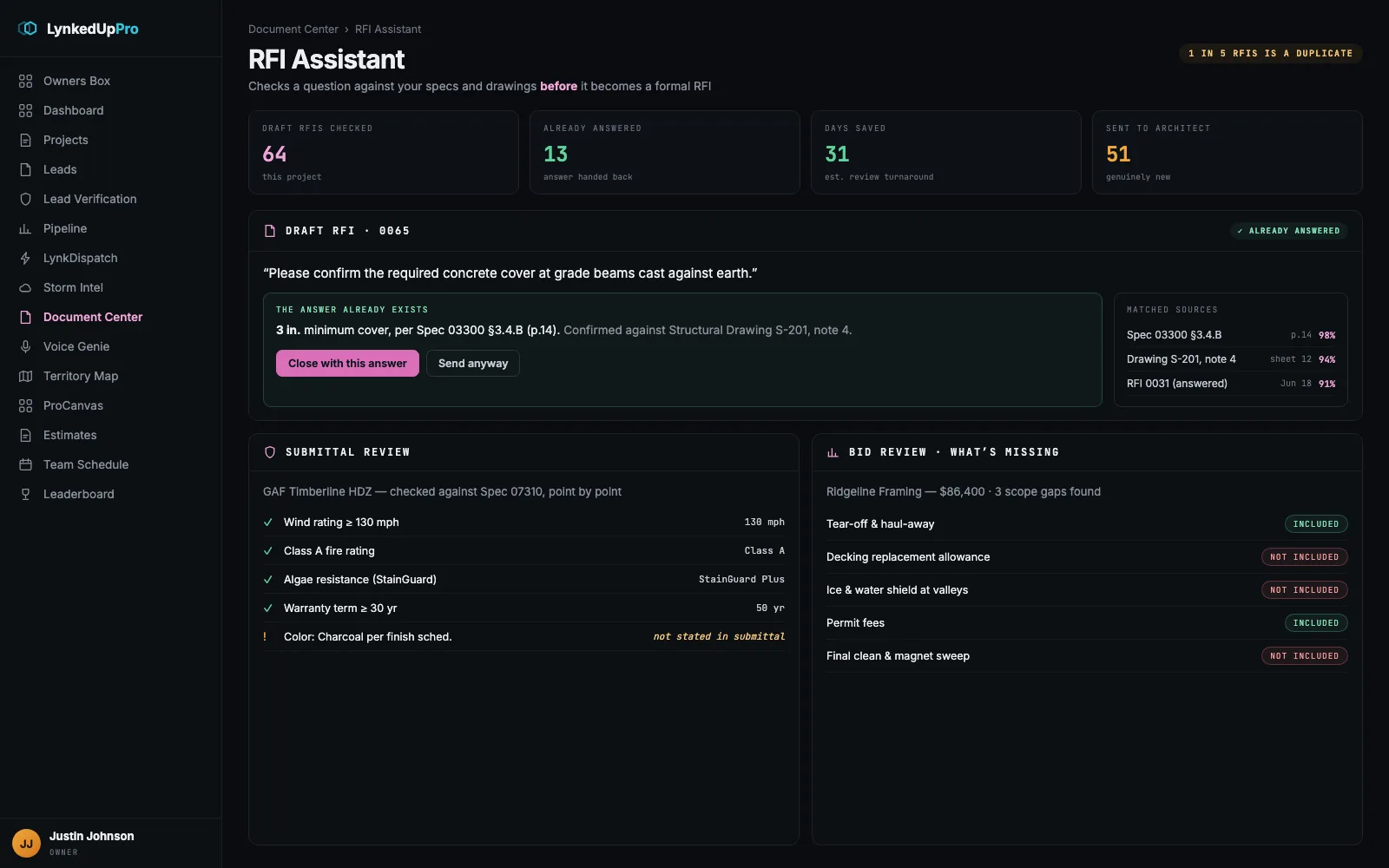Screen dimensions: 1389x868
Task: Go to the Estimates menu label
Action: point(70,435)
